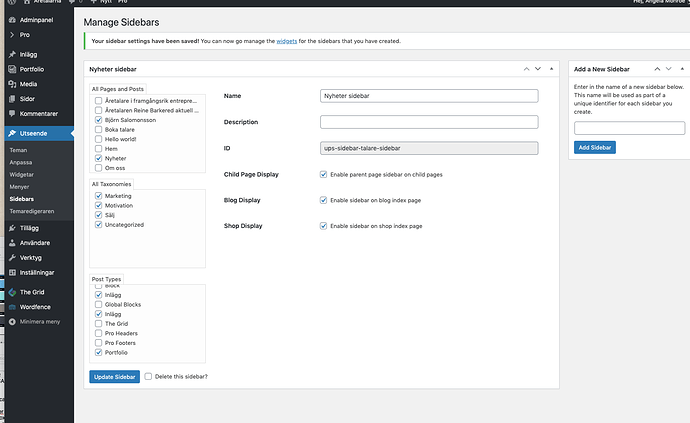Screen dimensions: 690x423
Task: Open the Anpassa submenu item
Action: [21, 162]
